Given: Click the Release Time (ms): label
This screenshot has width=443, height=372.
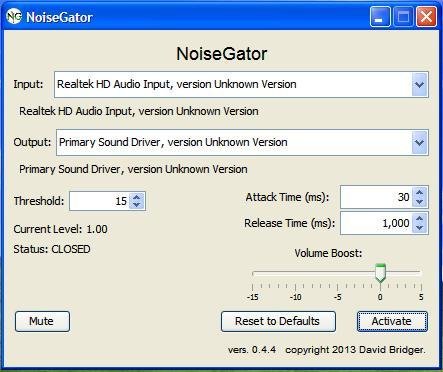Looking at the screenshot, I should (x=289, y=223).
